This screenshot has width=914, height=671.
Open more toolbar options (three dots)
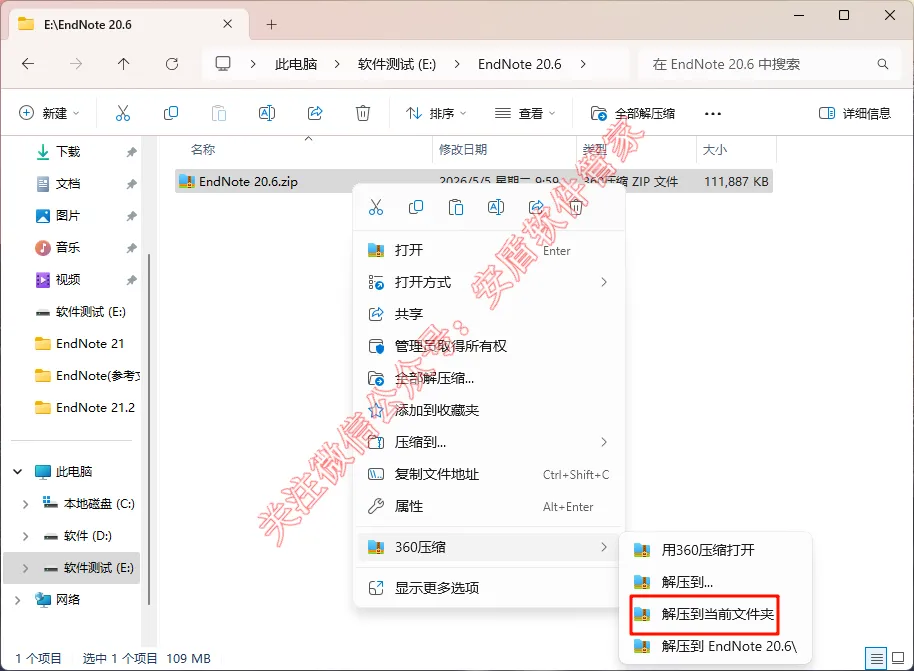712,114
